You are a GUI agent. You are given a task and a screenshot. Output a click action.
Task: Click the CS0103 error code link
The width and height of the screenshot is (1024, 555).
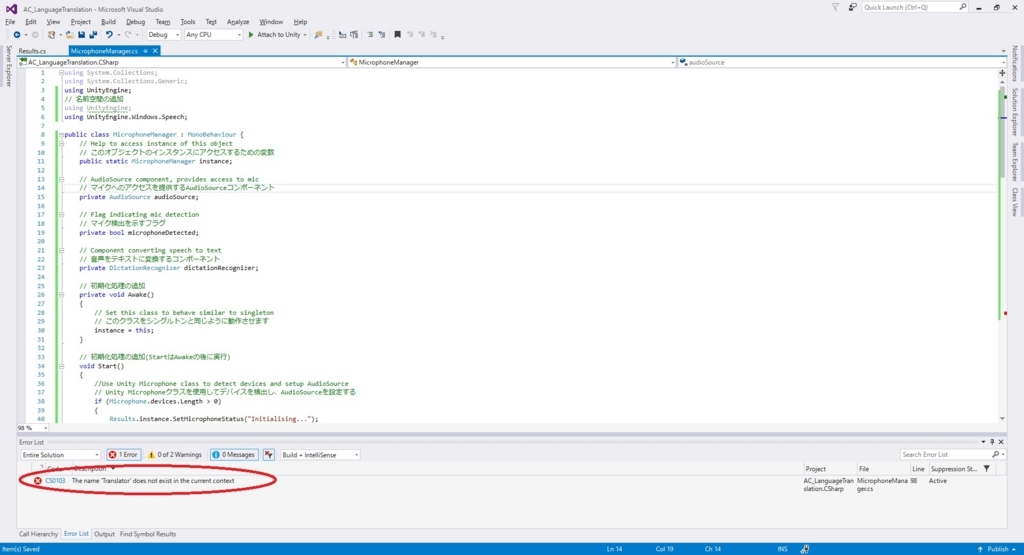click(55, 481)
